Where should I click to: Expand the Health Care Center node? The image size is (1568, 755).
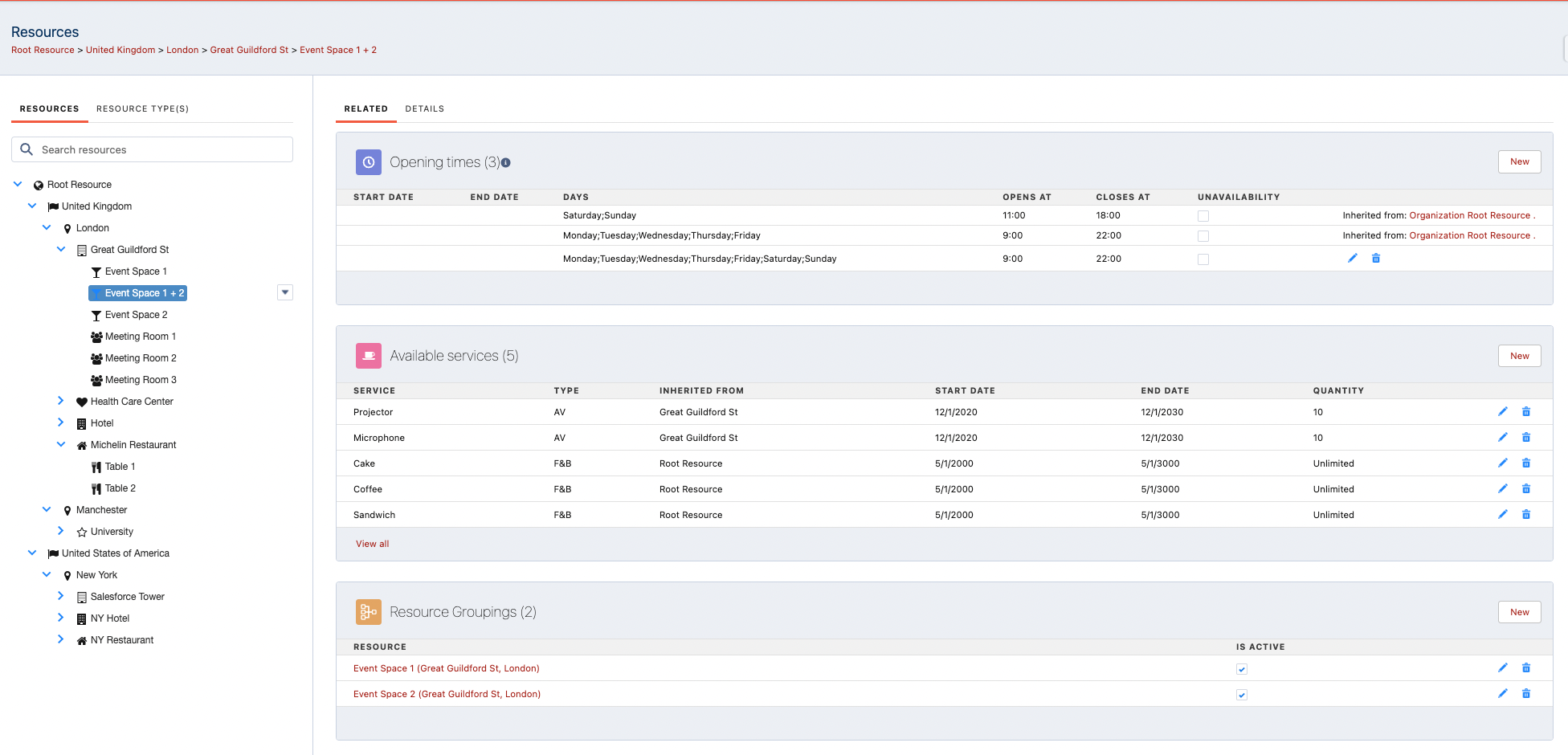pyautogui.click(x=61, y=401)
